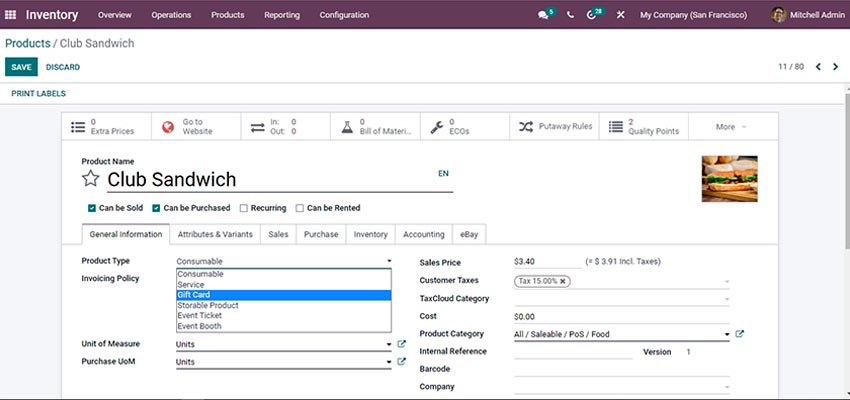Select Event Ticket option in list
Image resolution: width=850 pixels, height=400 pixels.
284,315
